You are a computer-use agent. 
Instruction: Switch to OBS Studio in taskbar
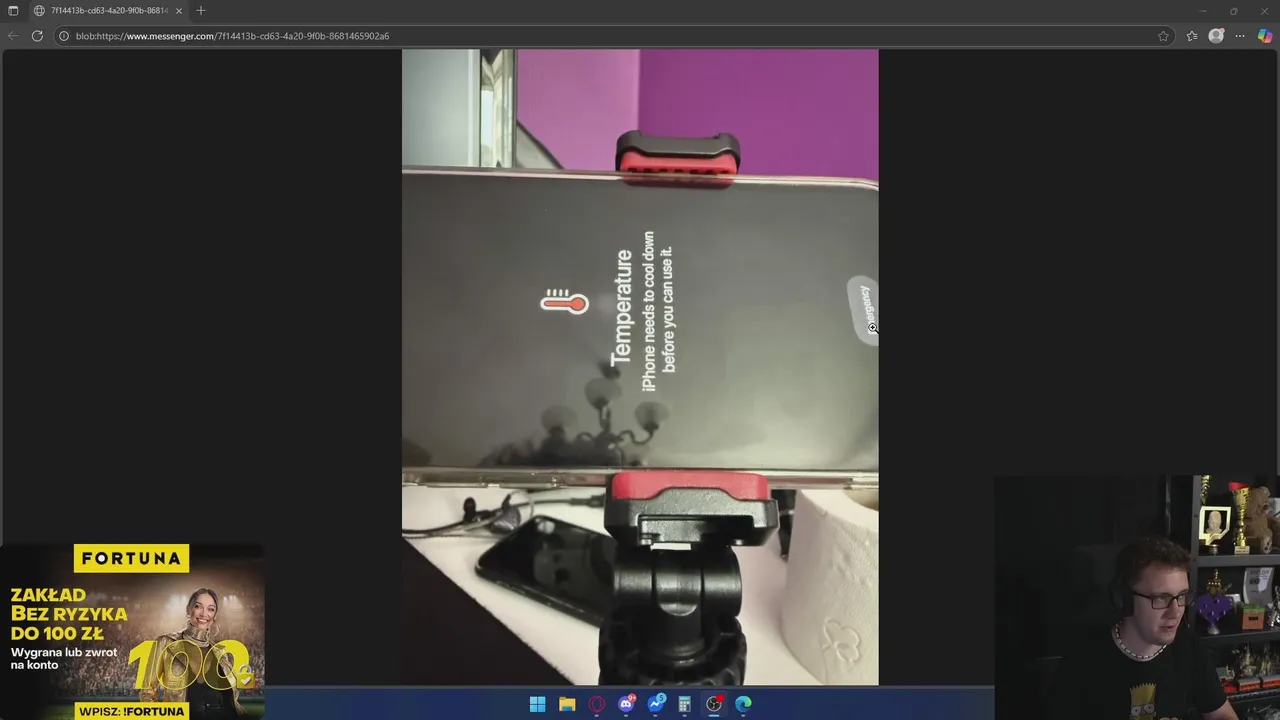click(x=714, y=704)
